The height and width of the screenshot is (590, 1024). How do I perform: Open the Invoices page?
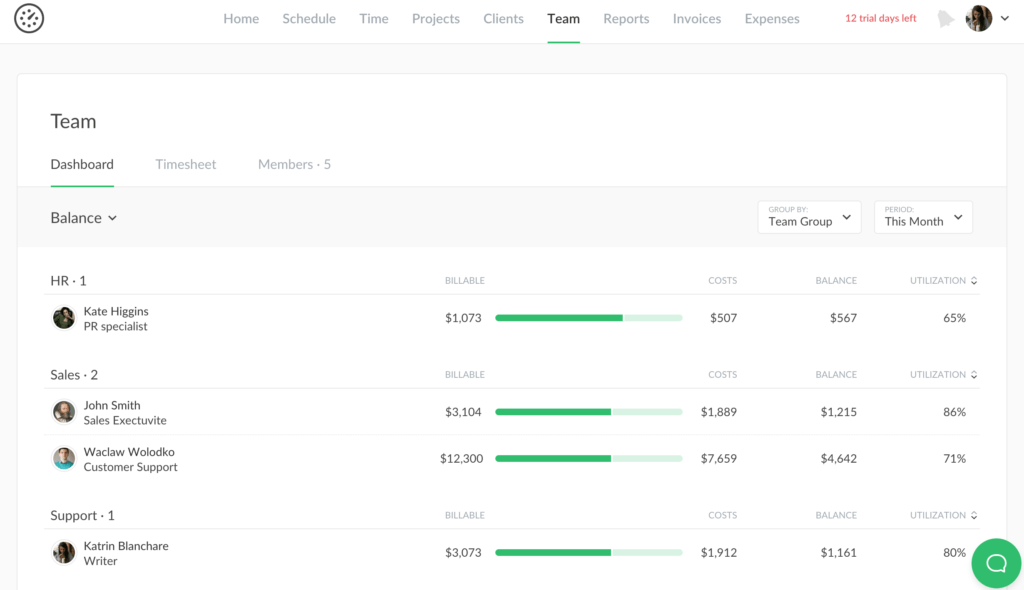point(697,18)
